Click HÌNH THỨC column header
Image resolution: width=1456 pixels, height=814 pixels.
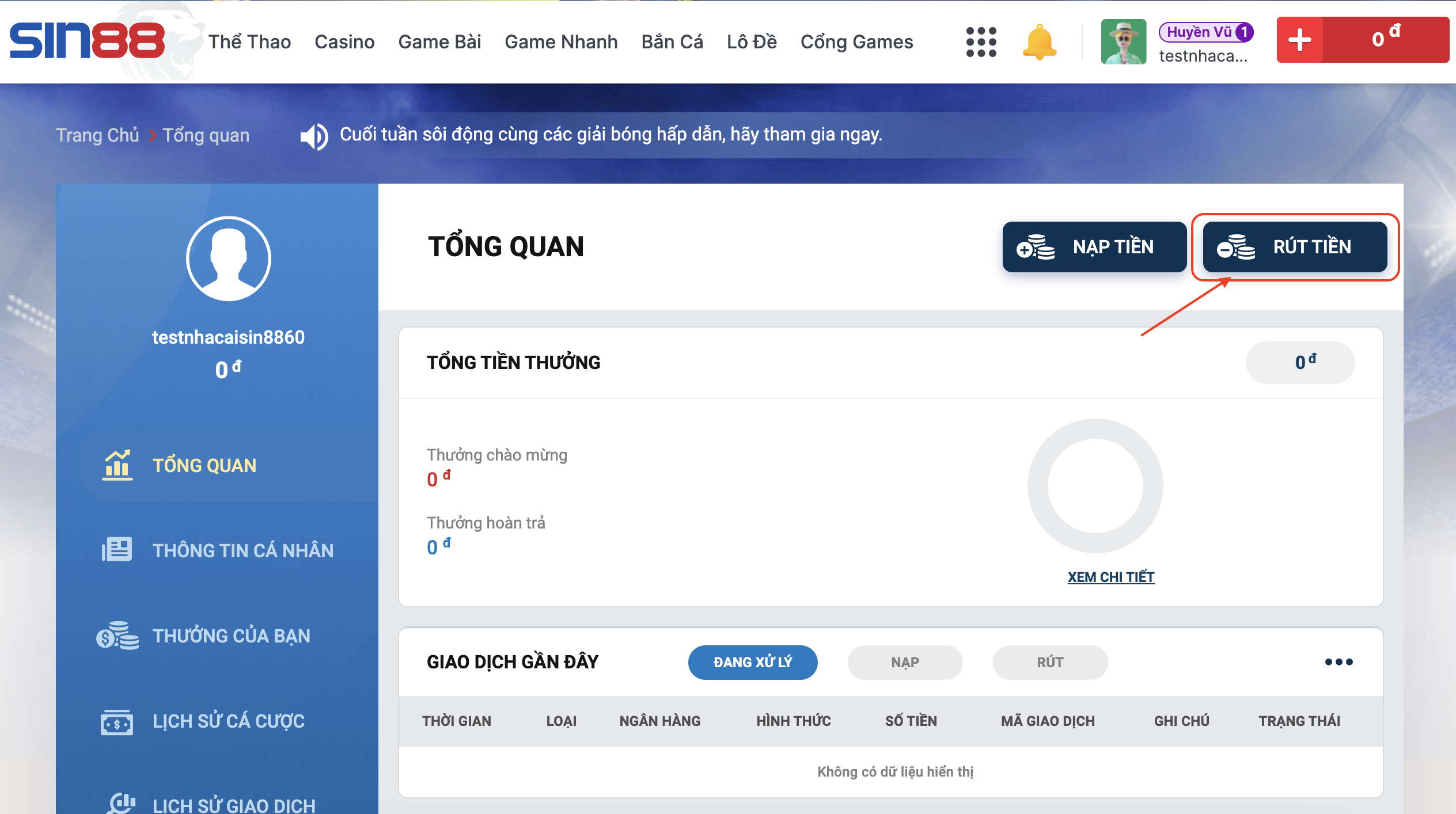[794, 721]
